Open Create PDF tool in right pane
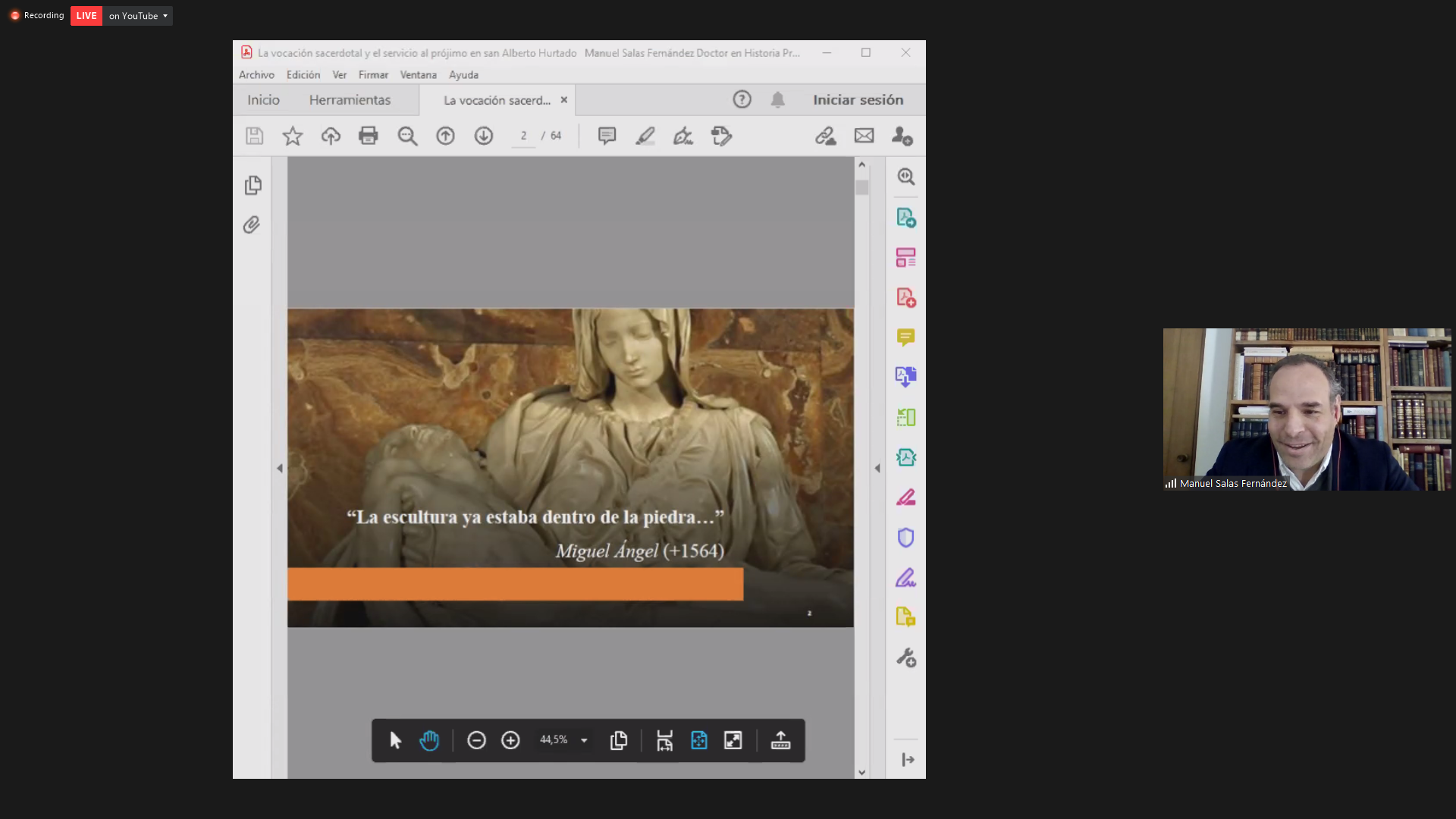 [x=906, y=297]
